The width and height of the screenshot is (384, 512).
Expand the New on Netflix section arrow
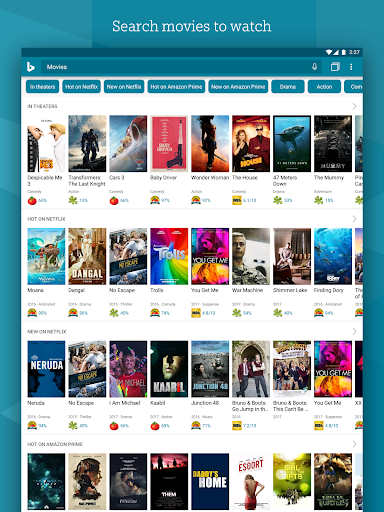354,331
